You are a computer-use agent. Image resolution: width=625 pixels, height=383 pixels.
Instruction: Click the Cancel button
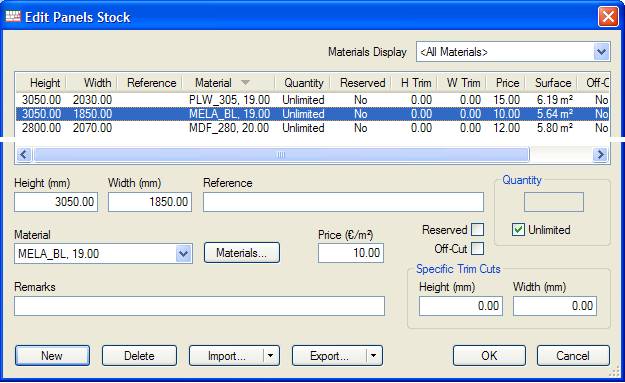(573, 356)
